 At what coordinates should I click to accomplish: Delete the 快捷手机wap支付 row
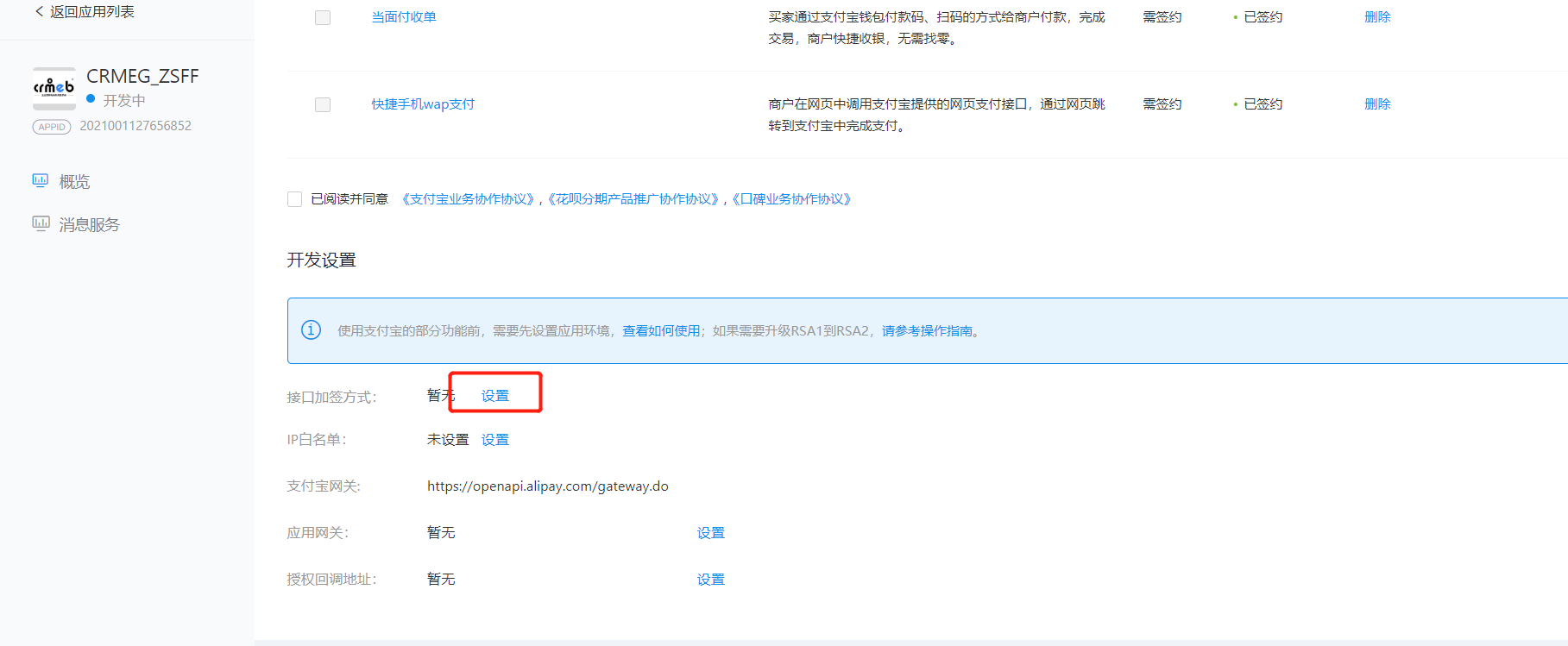[x=1377, y=104]
